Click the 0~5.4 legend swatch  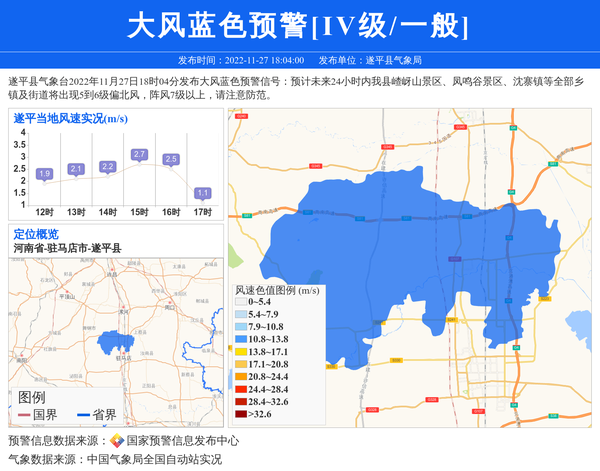tap(241, 302)
